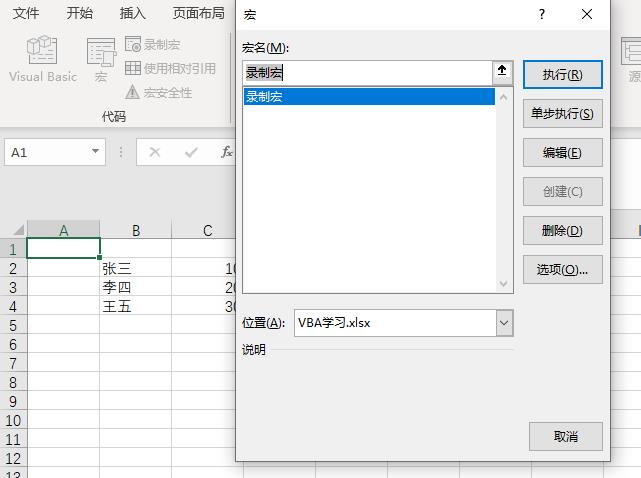This screenshot has width=641, height=478.
Task: Click the 编辑(E) button
Action: [x=563, y=153]
